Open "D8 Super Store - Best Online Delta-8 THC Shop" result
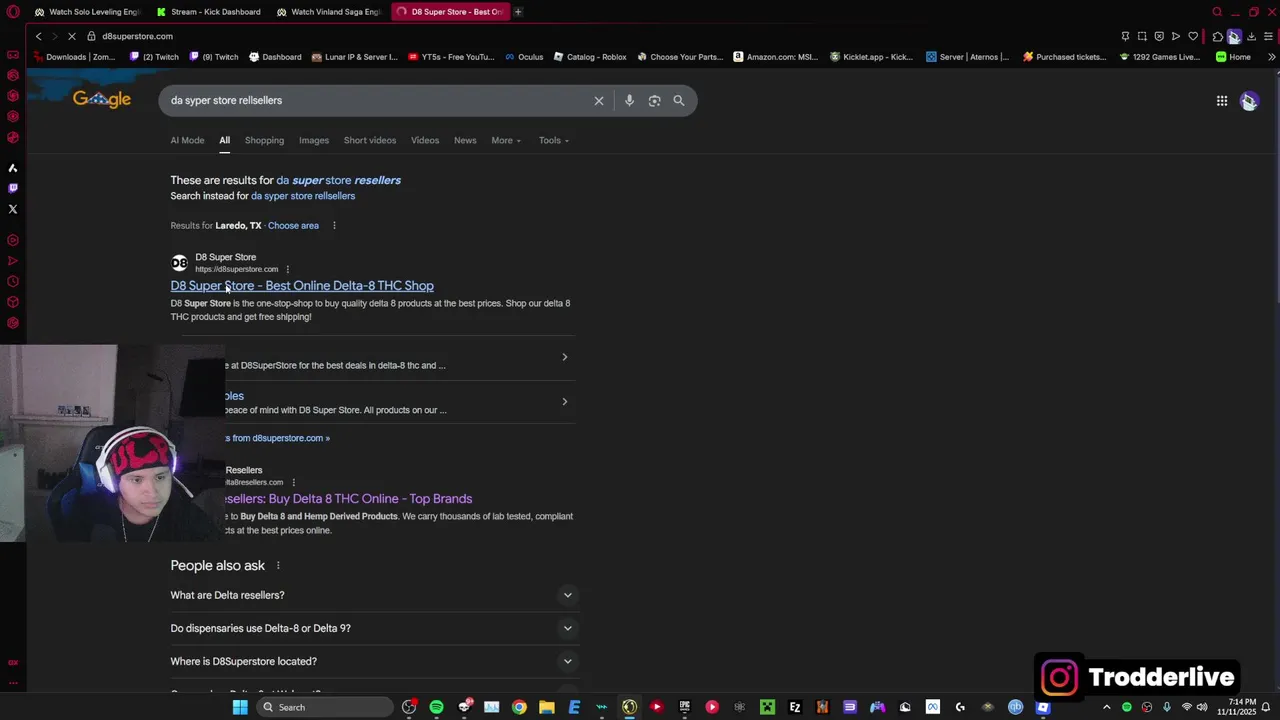Viewport: 1280px width, 720px height. point(302,286)
